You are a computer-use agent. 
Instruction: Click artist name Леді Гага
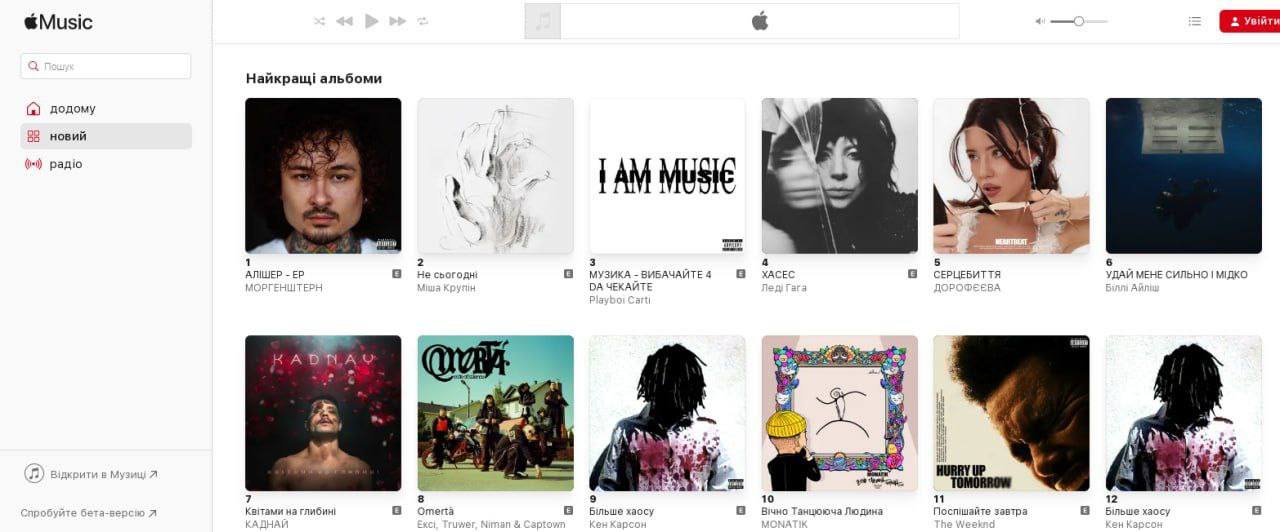[x=784, y=288]
